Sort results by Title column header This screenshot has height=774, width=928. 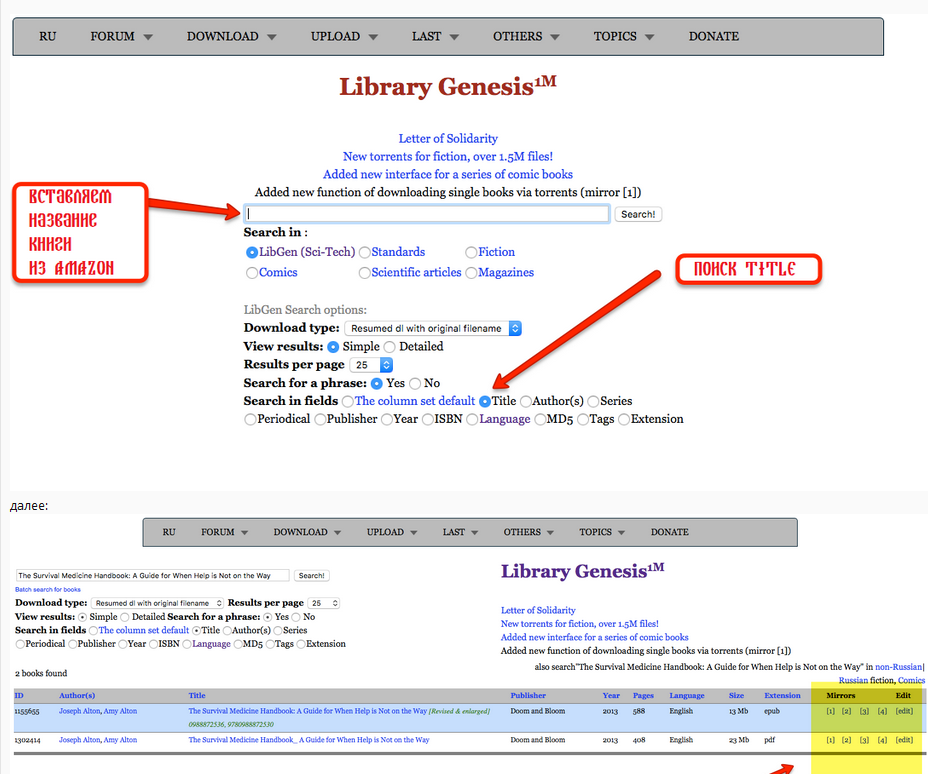coord(197,695)
